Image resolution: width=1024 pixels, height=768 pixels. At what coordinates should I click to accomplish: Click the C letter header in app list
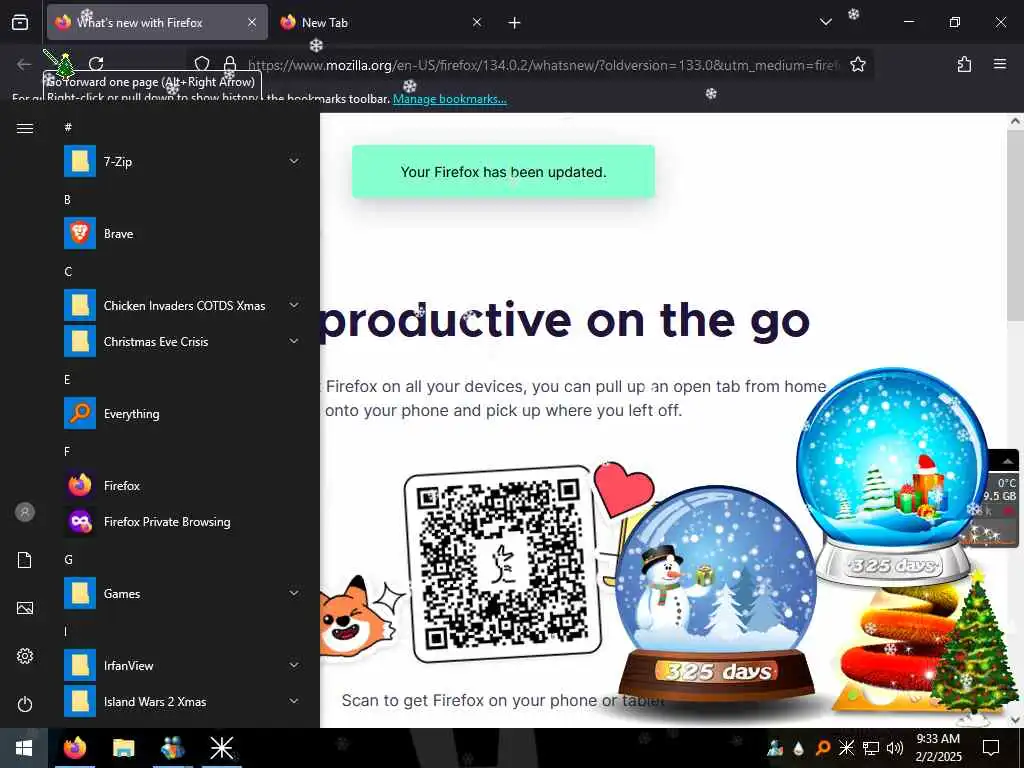coord(68,272)
